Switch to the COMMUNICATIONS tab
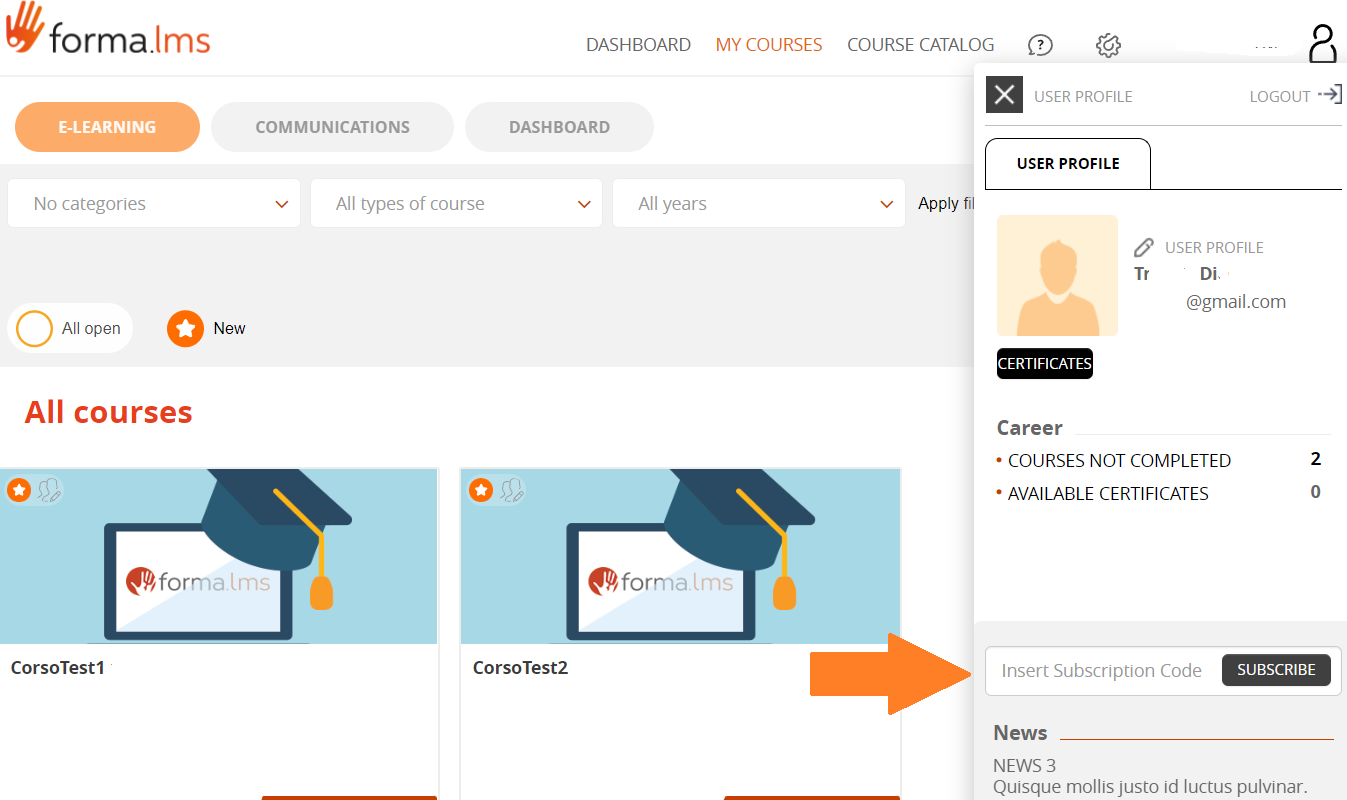 (332, 127)
